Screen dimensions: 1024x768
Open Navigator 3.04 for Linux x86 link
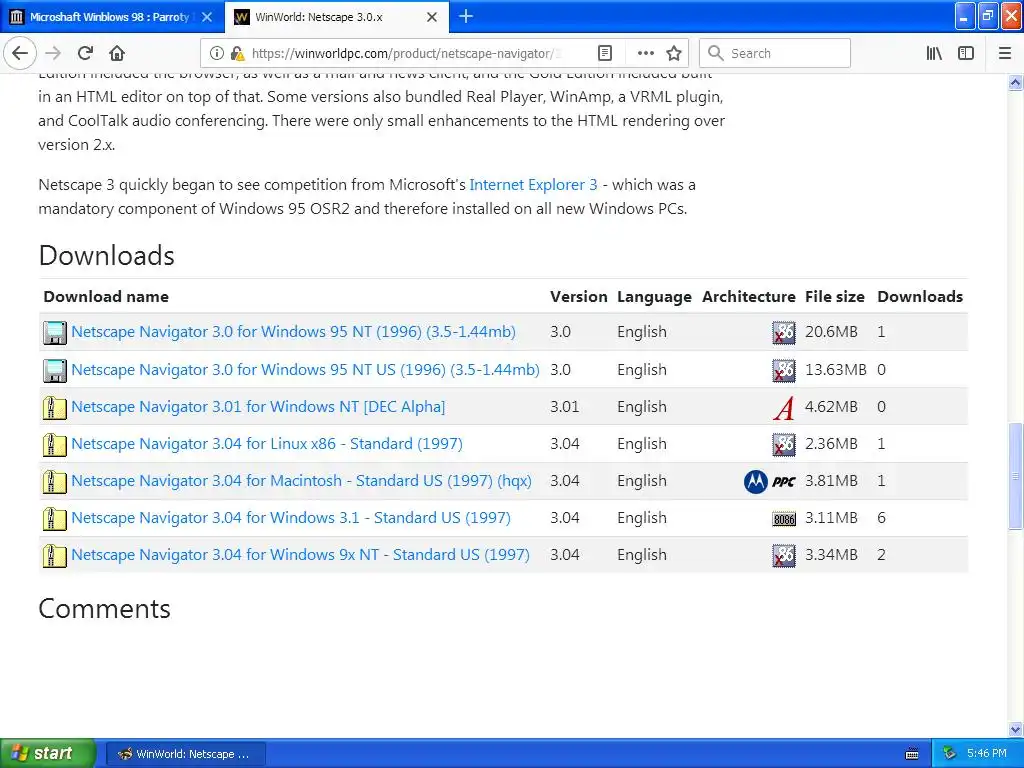pyautogui.click(x=266, y=444)
